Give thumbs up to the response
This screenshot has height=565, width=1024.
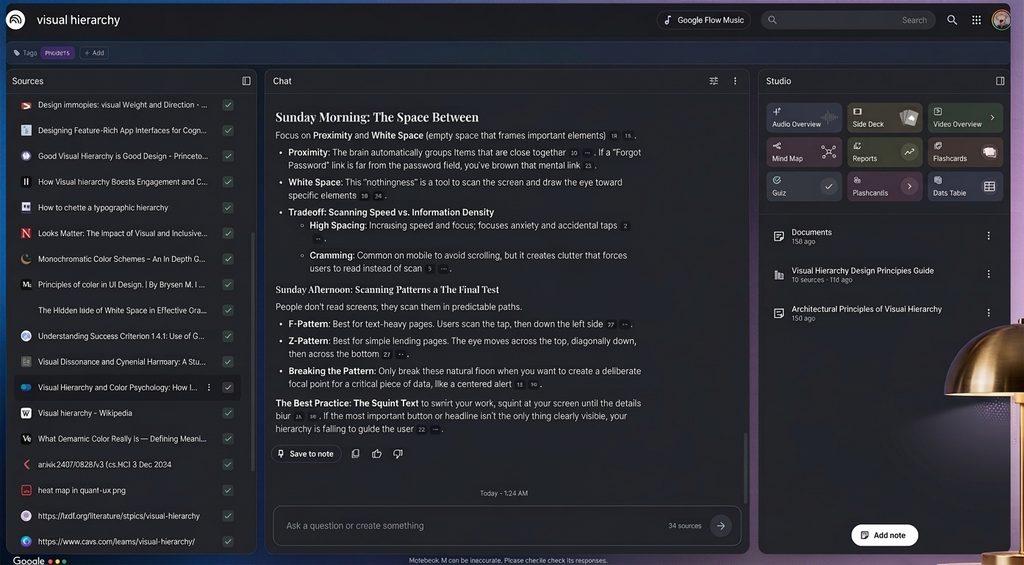(377, 454)
